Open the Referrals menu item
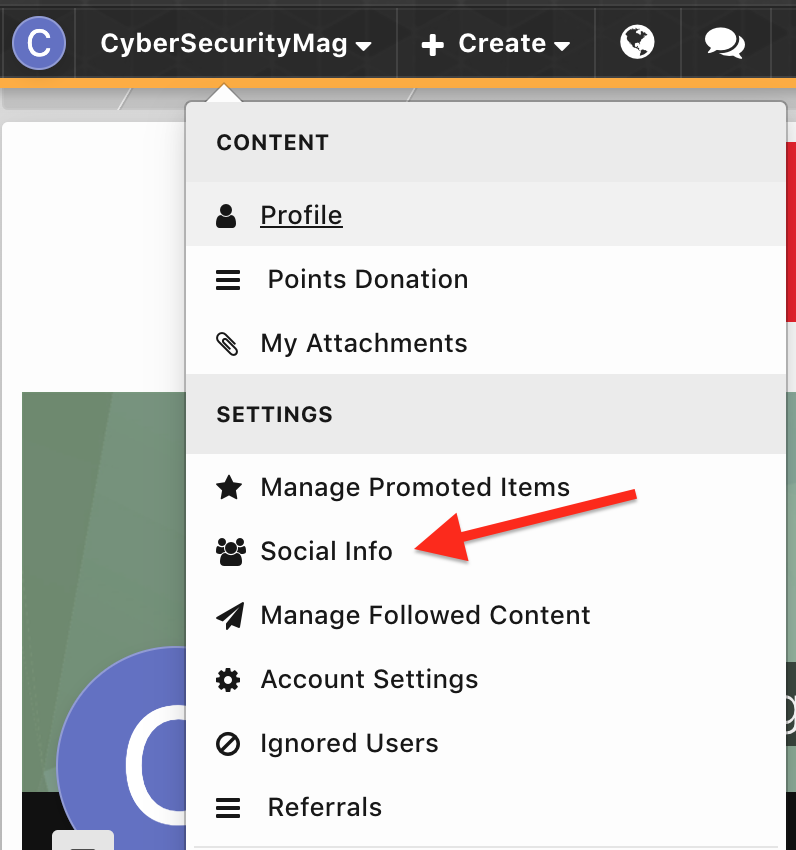The width and height of the screenshot is (796, 850). coord(324,808)
